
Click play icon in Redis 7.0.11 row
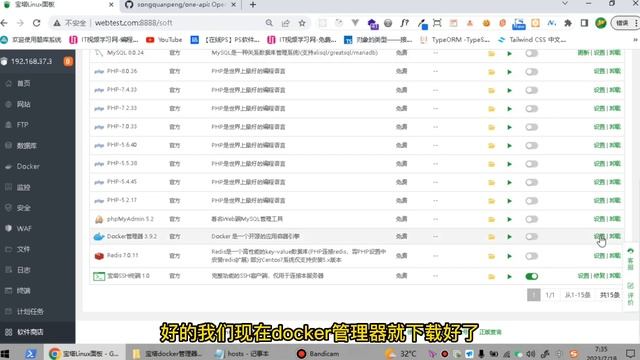(509, 256)
